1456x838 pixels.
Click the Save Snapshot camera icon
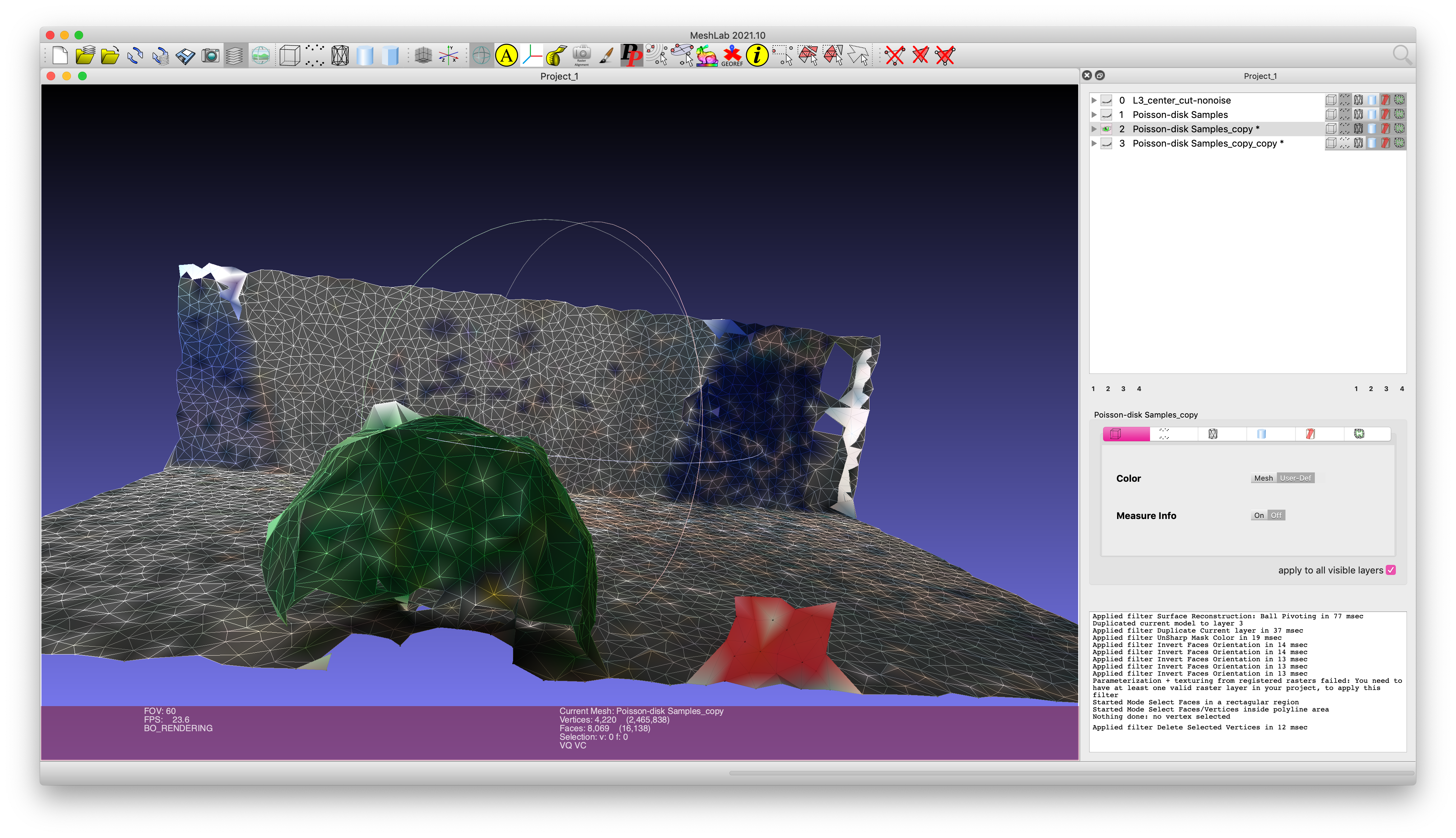pyautogui.click(x=211, y=56)
